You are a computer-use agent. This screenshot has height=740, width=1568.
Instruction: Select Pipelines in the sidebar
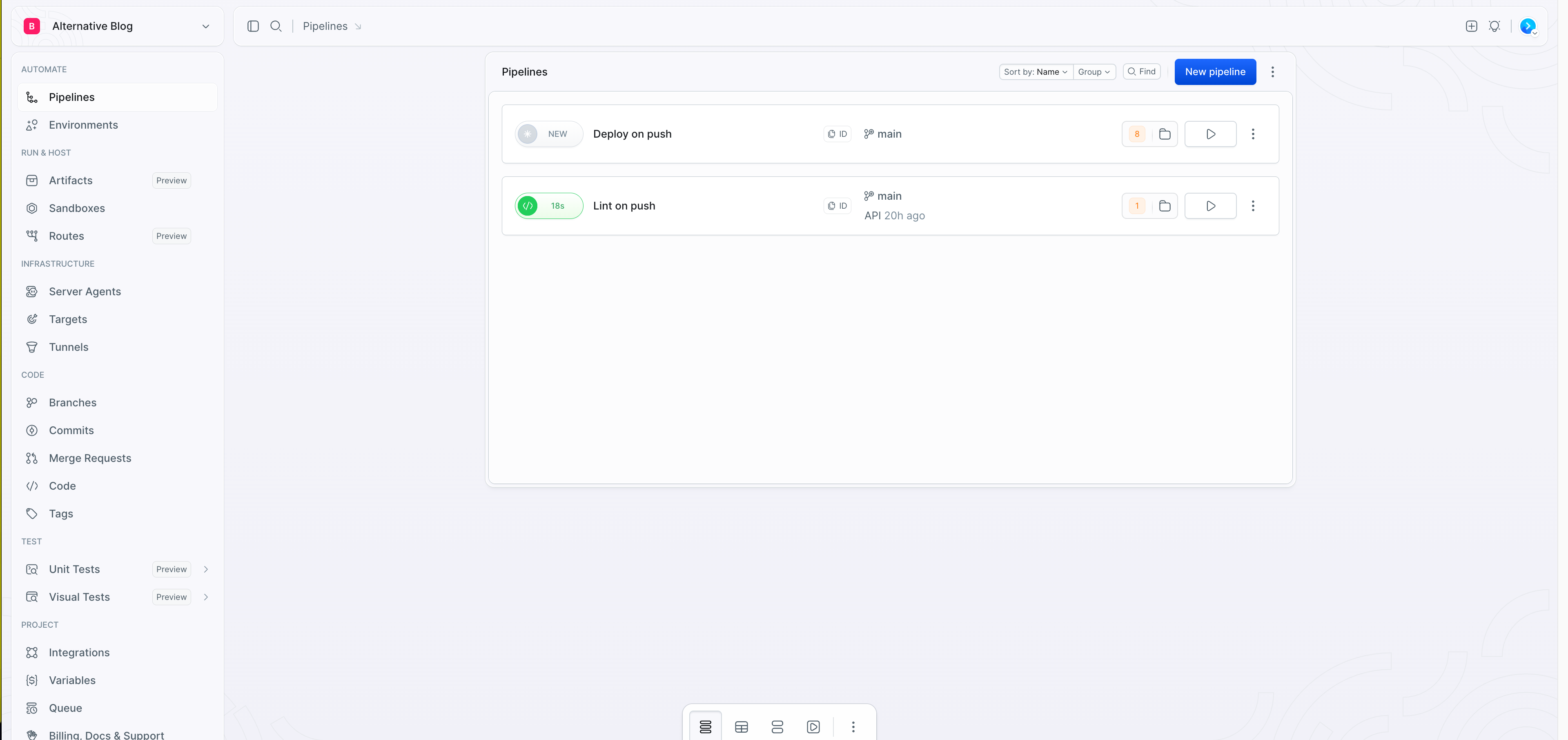[x=118, y=97]
